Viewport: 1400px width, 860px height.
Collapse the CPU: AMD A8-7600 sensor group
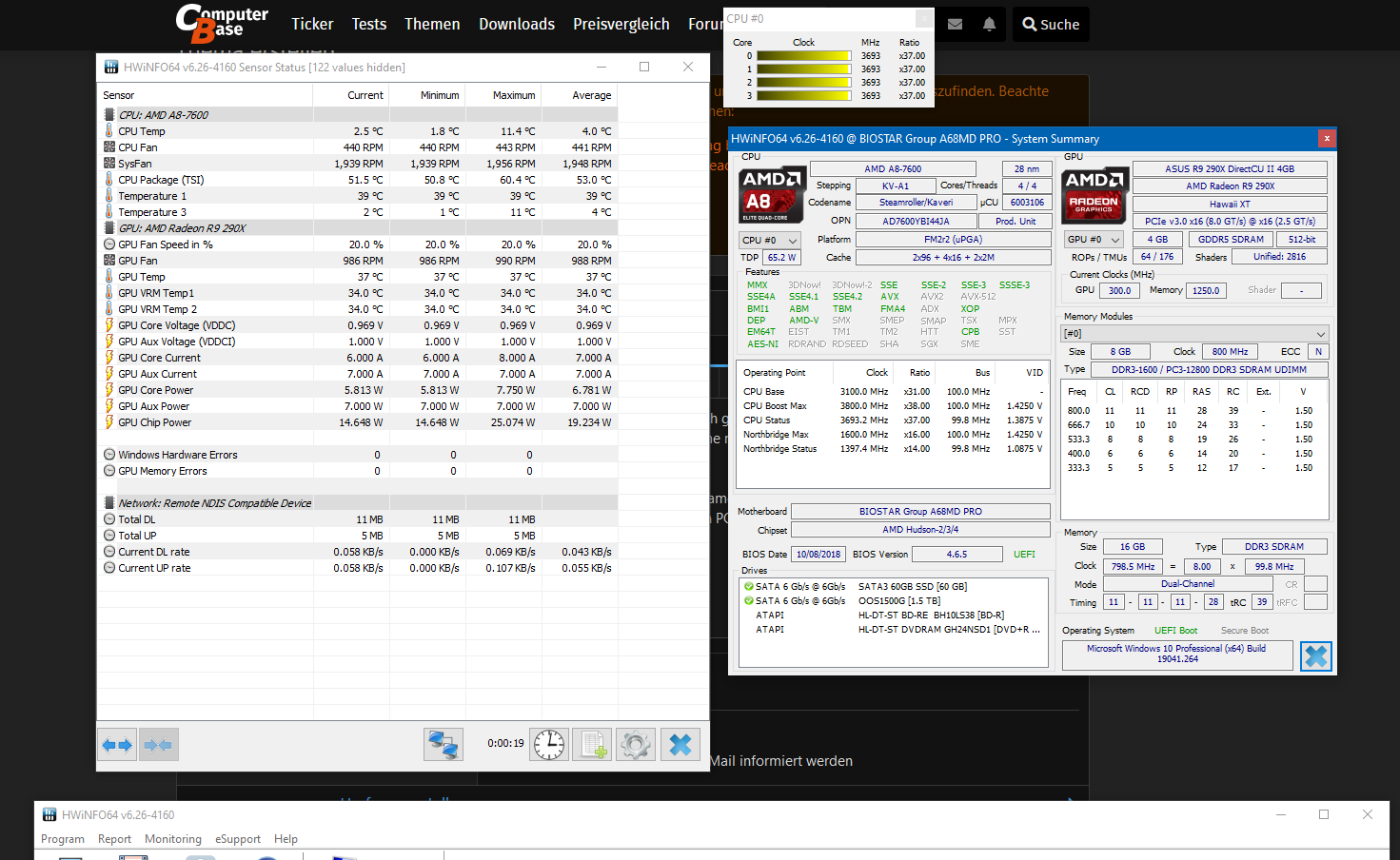click(109, 115)
